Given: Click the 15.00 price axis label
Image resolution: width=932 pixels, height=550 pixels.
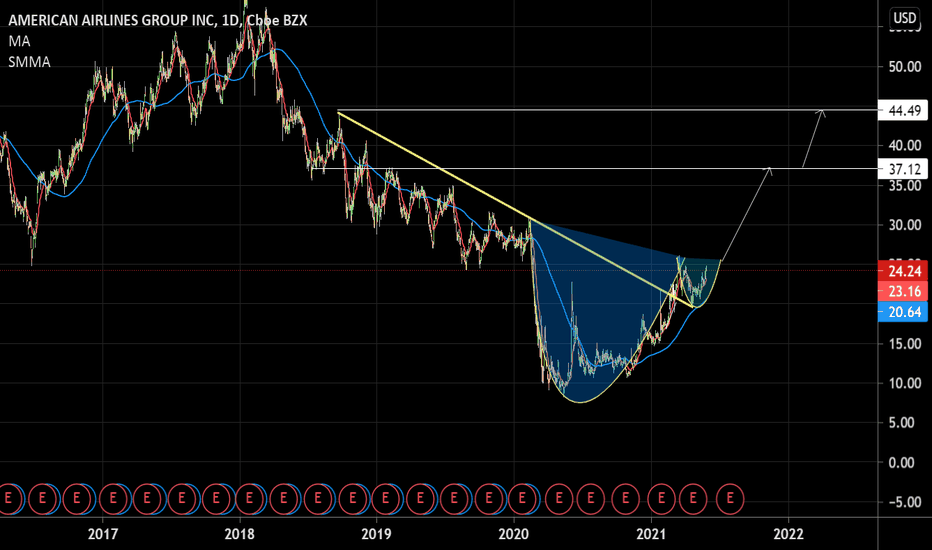Looking at the screenshot, I should point(905,344).
